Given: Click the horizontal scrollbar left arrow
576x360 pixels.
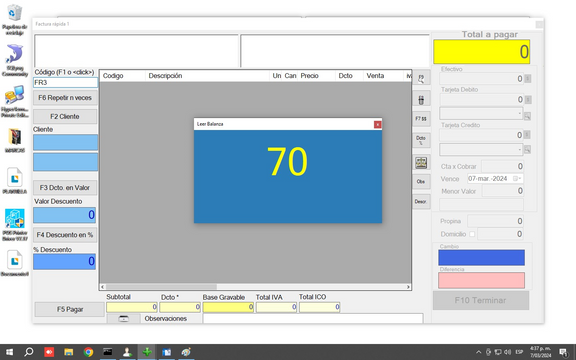Looking at the screenshot, I should (102, 287).
